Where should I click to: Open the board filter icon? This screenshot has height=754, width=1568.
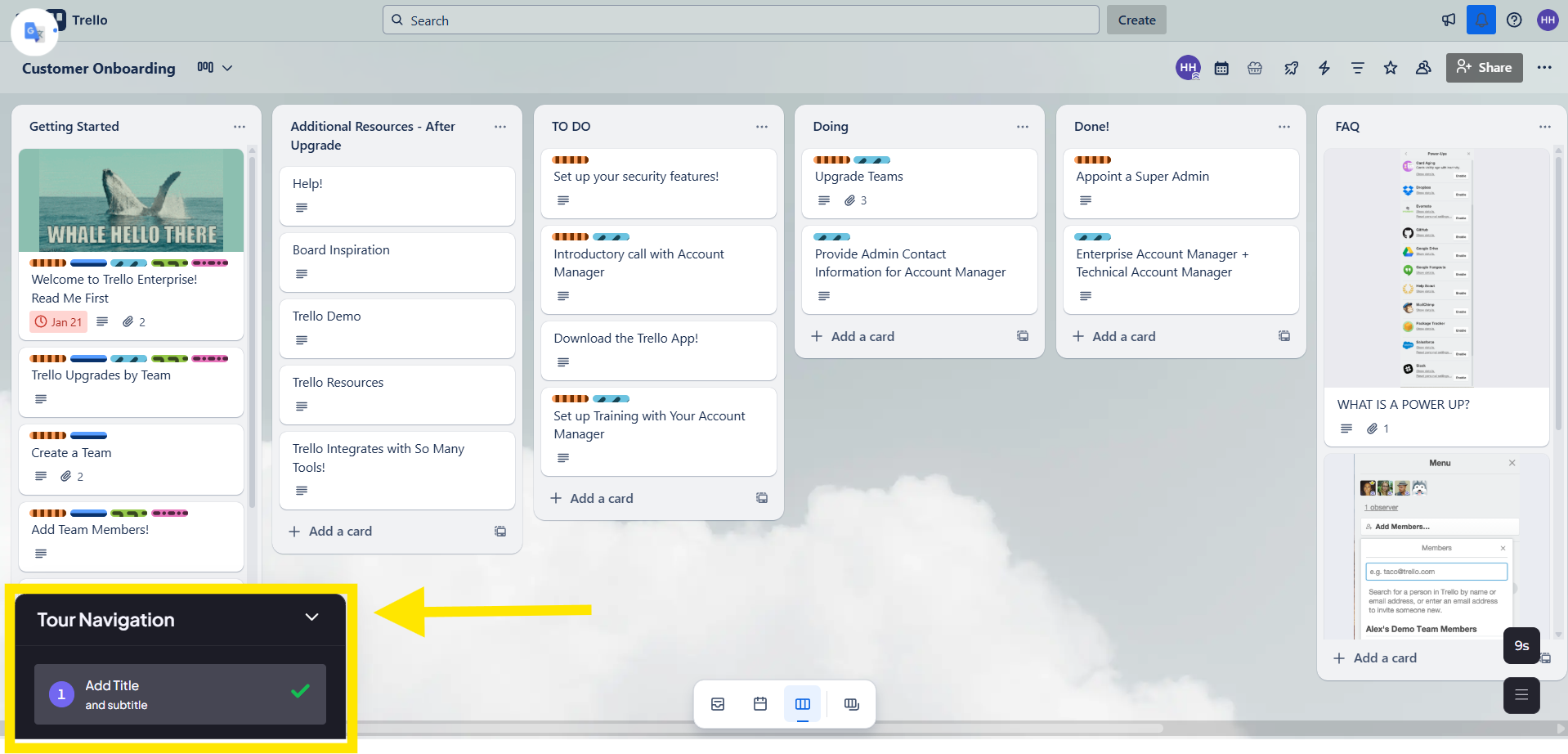click(1357, 68)
